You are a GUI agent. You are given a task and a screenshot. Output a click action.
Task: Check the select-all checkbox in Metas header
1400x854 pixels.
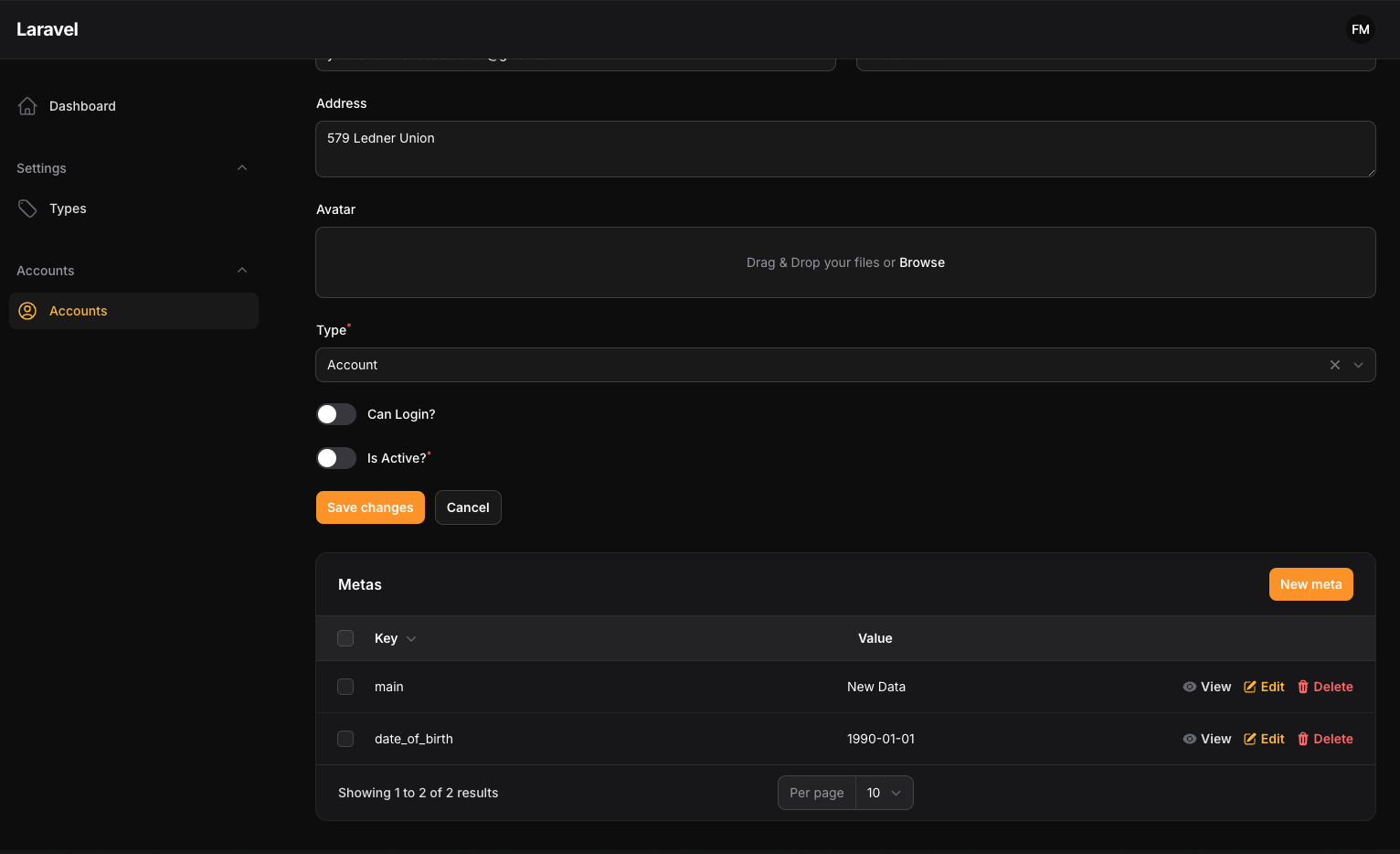(x=345, y=638)
